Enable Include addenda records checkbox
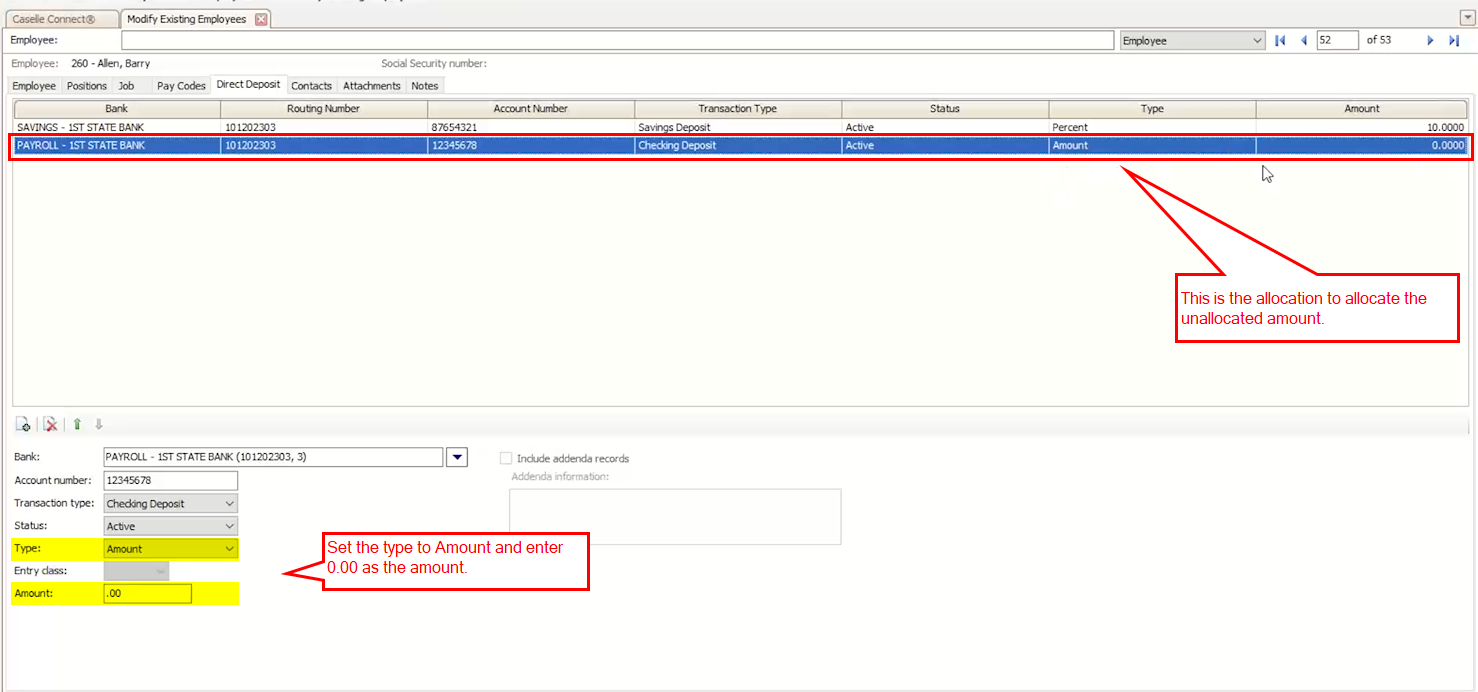The image size is (1478, 692). coord(506,458)
